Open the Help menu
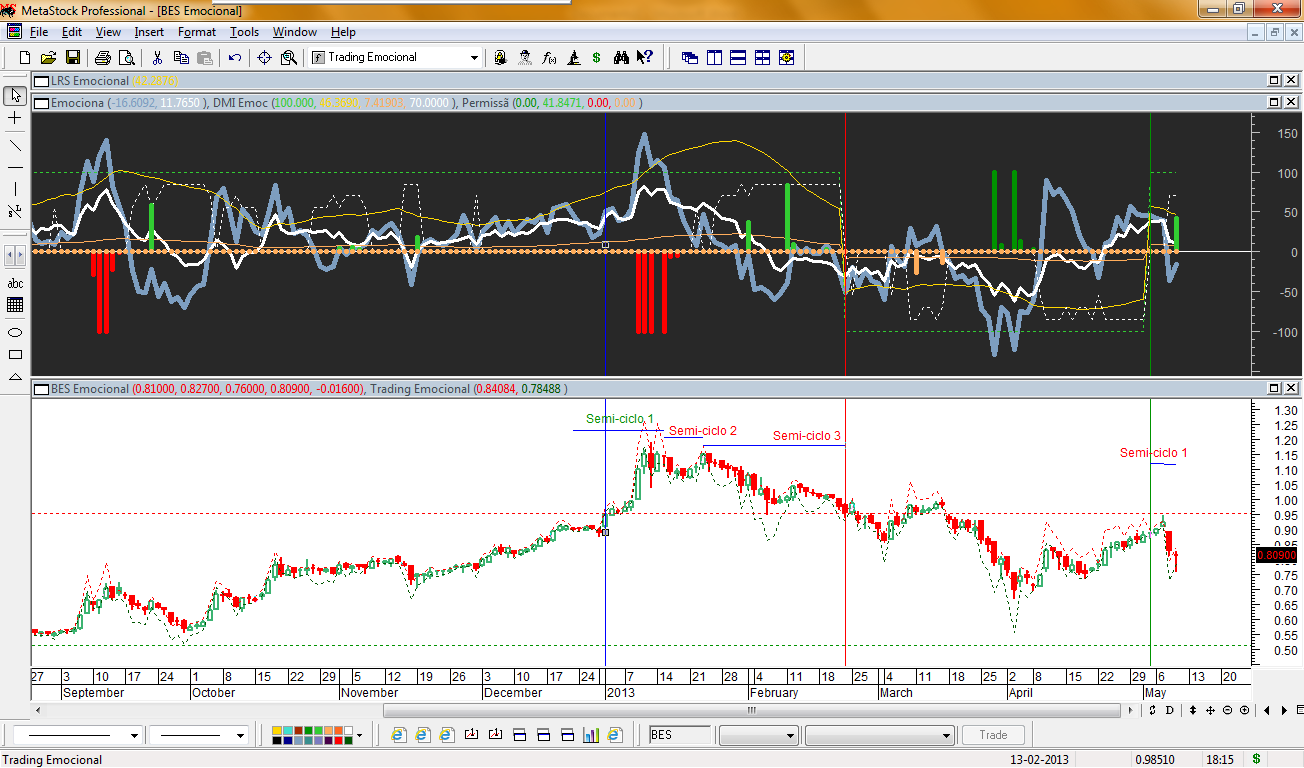 (343, 32)
